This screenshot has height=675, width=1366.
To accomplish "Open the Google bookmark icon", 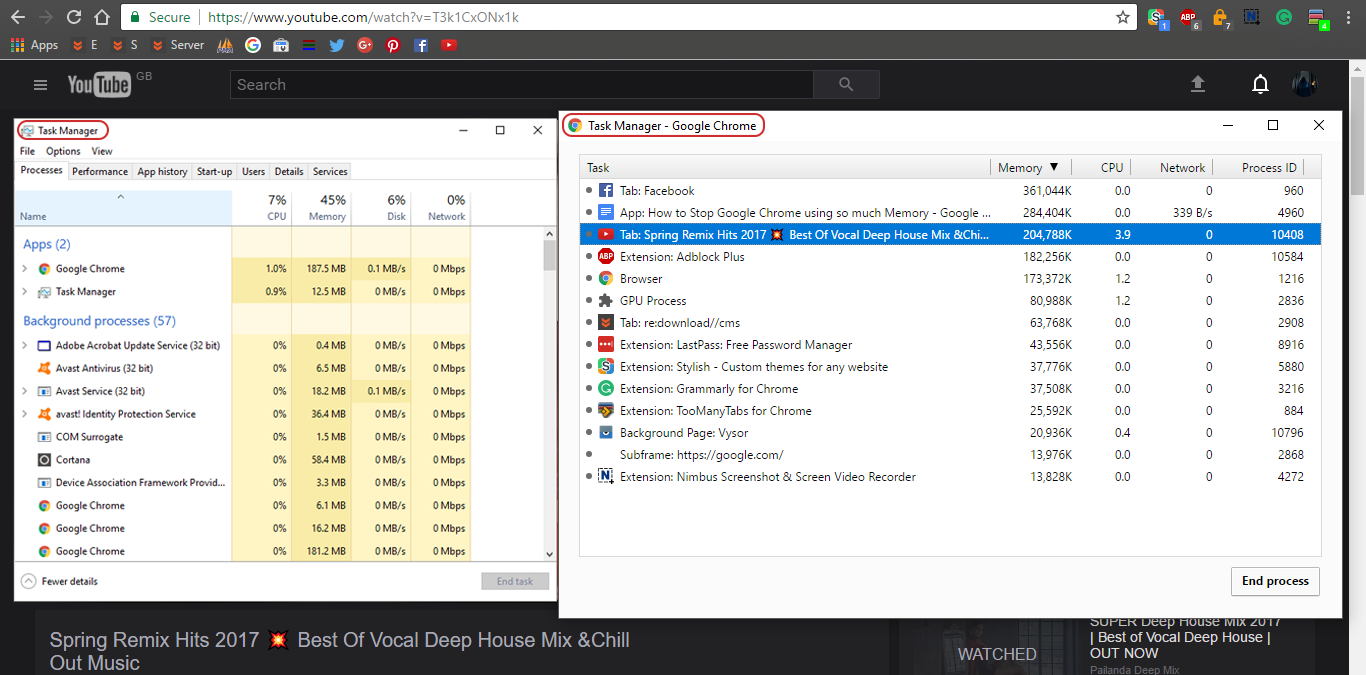I will coord(252,45).
